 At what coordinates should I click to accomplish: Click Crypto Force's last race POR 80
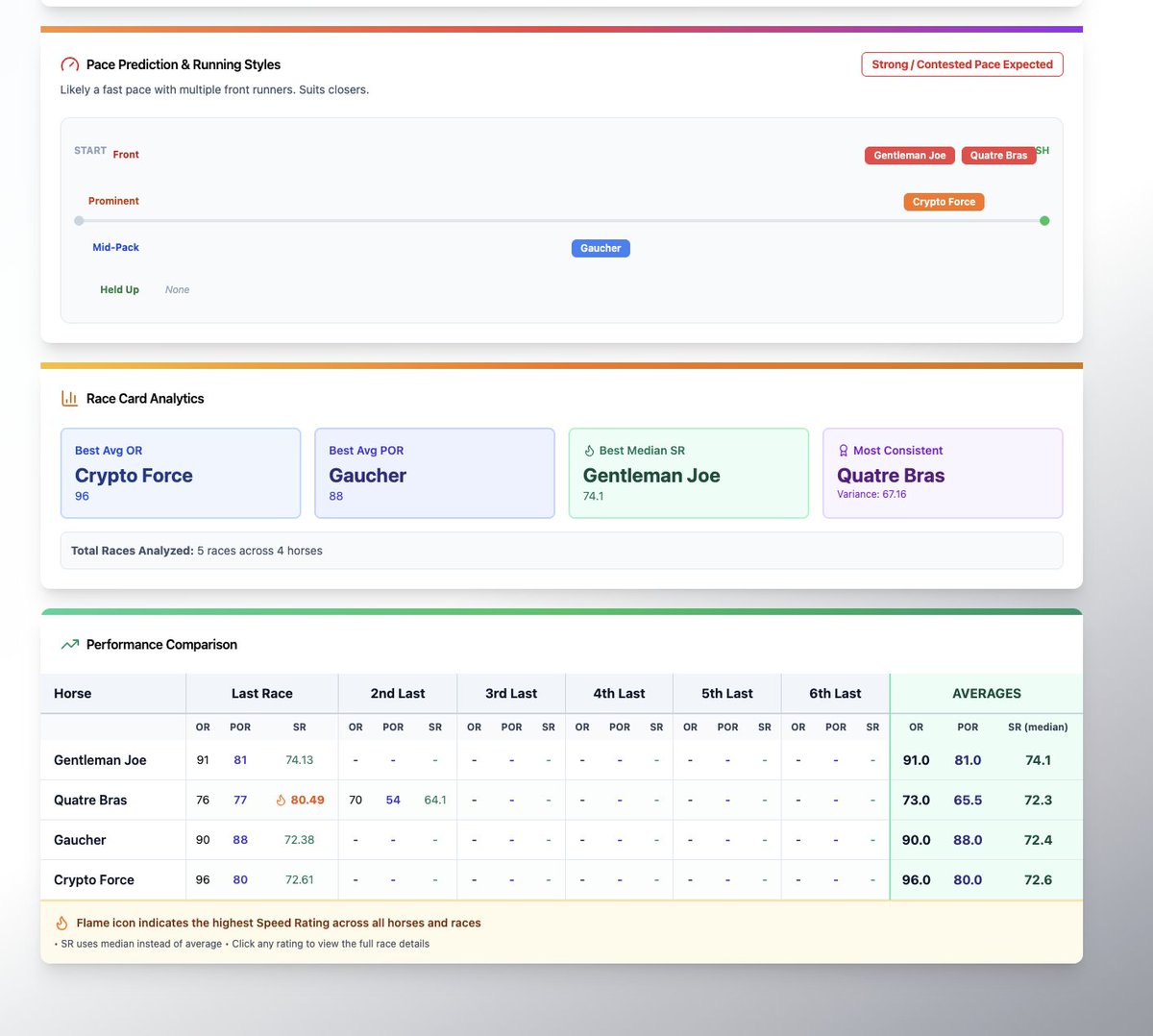(x=240, y=879)
